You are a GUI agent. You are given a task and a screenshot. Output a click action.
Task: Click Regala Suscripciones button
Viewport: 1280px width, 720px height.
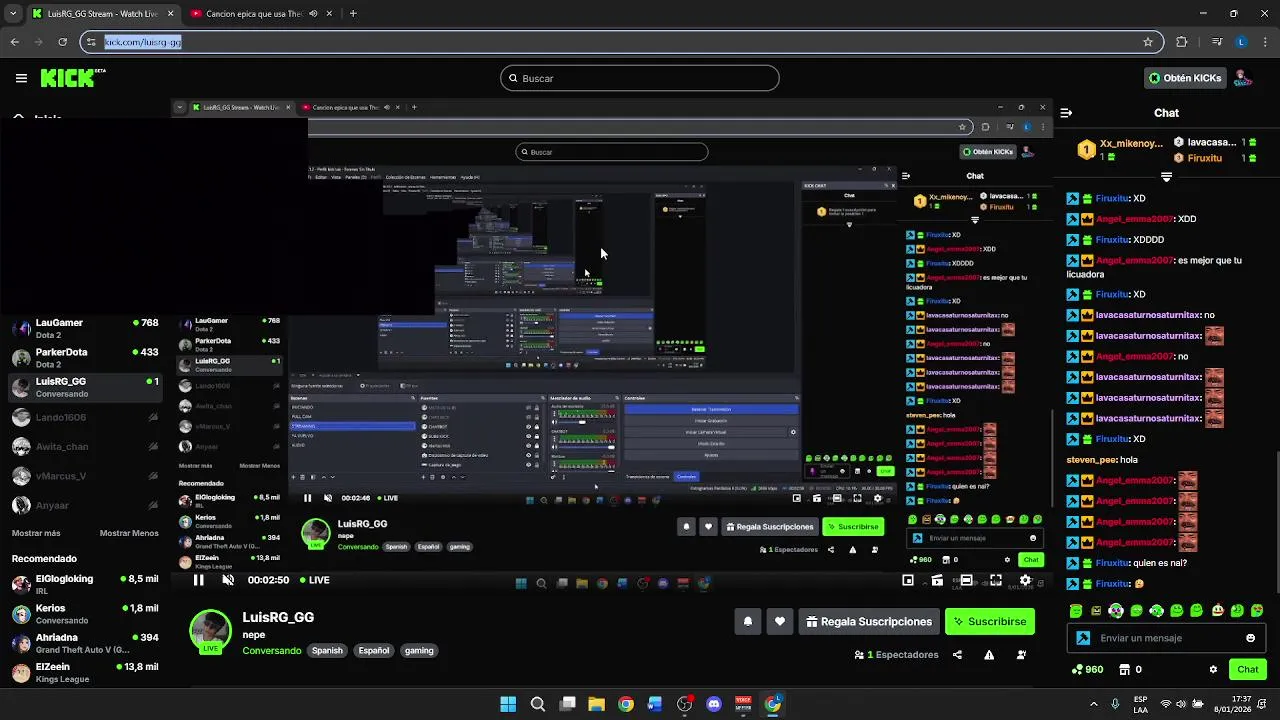(868, 621)
